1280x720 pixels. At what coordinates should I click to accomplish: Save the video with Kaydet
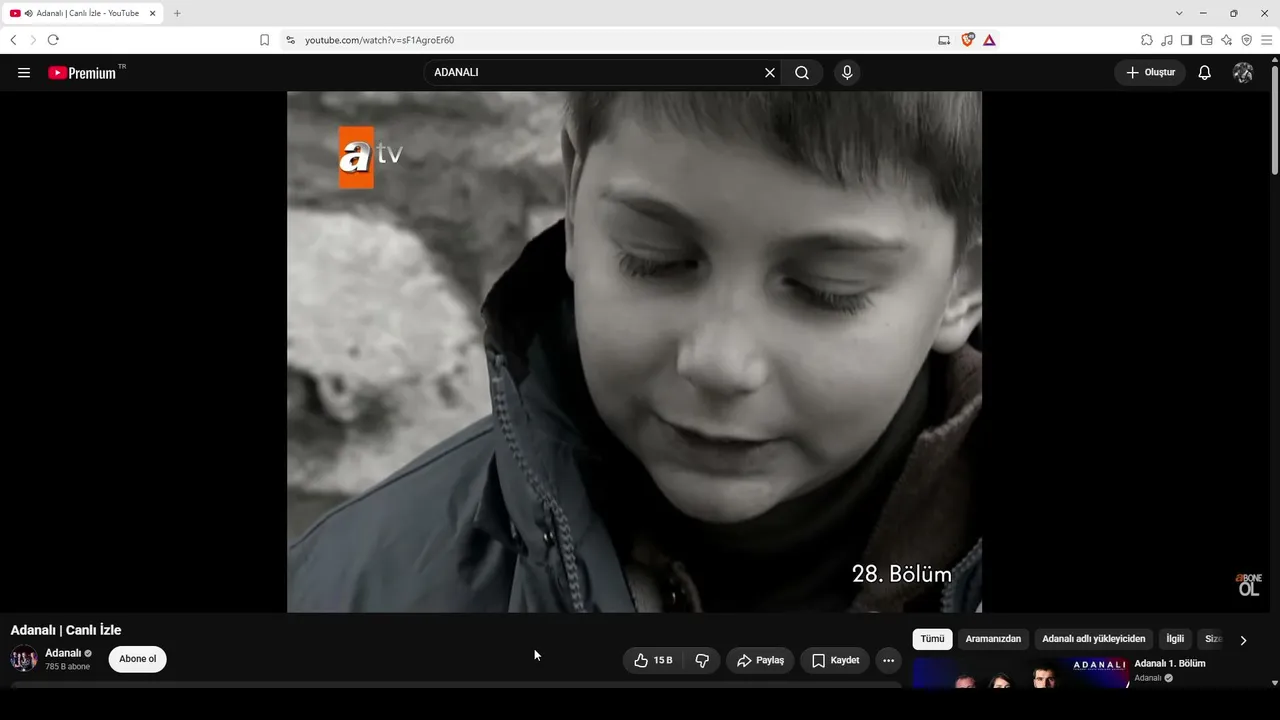pos(835,660)
